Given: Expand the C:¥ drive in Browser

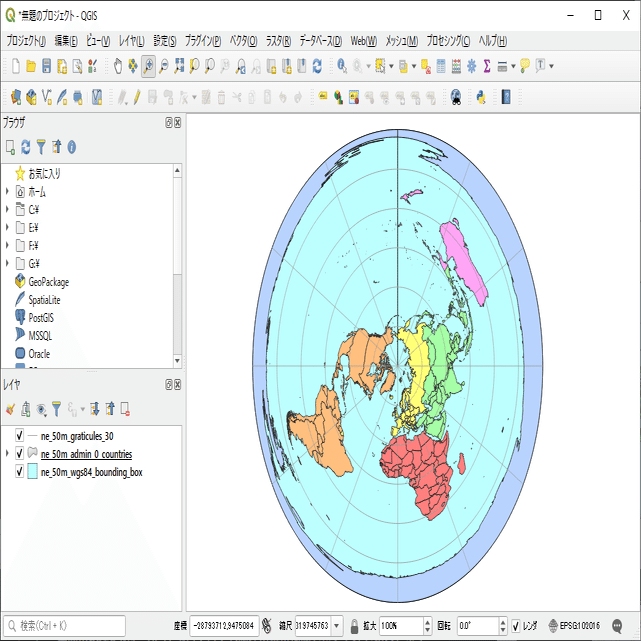Looking at the screenshot, I should point(7,209).
